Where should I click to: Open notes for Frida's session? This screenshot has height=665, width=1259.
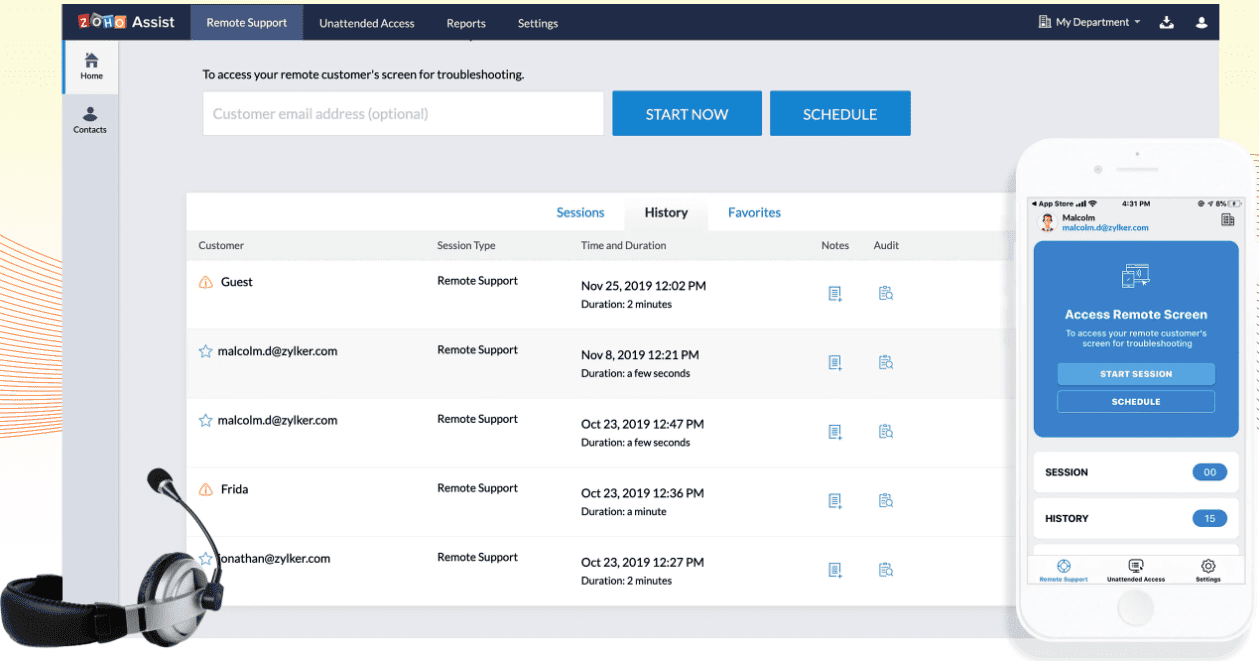(x=835, y=500)
